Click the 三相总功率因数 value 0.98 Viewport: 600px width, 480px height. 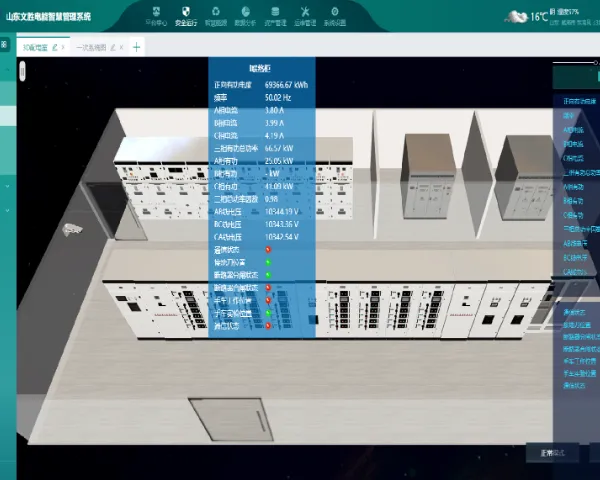(x=271, y=199)
